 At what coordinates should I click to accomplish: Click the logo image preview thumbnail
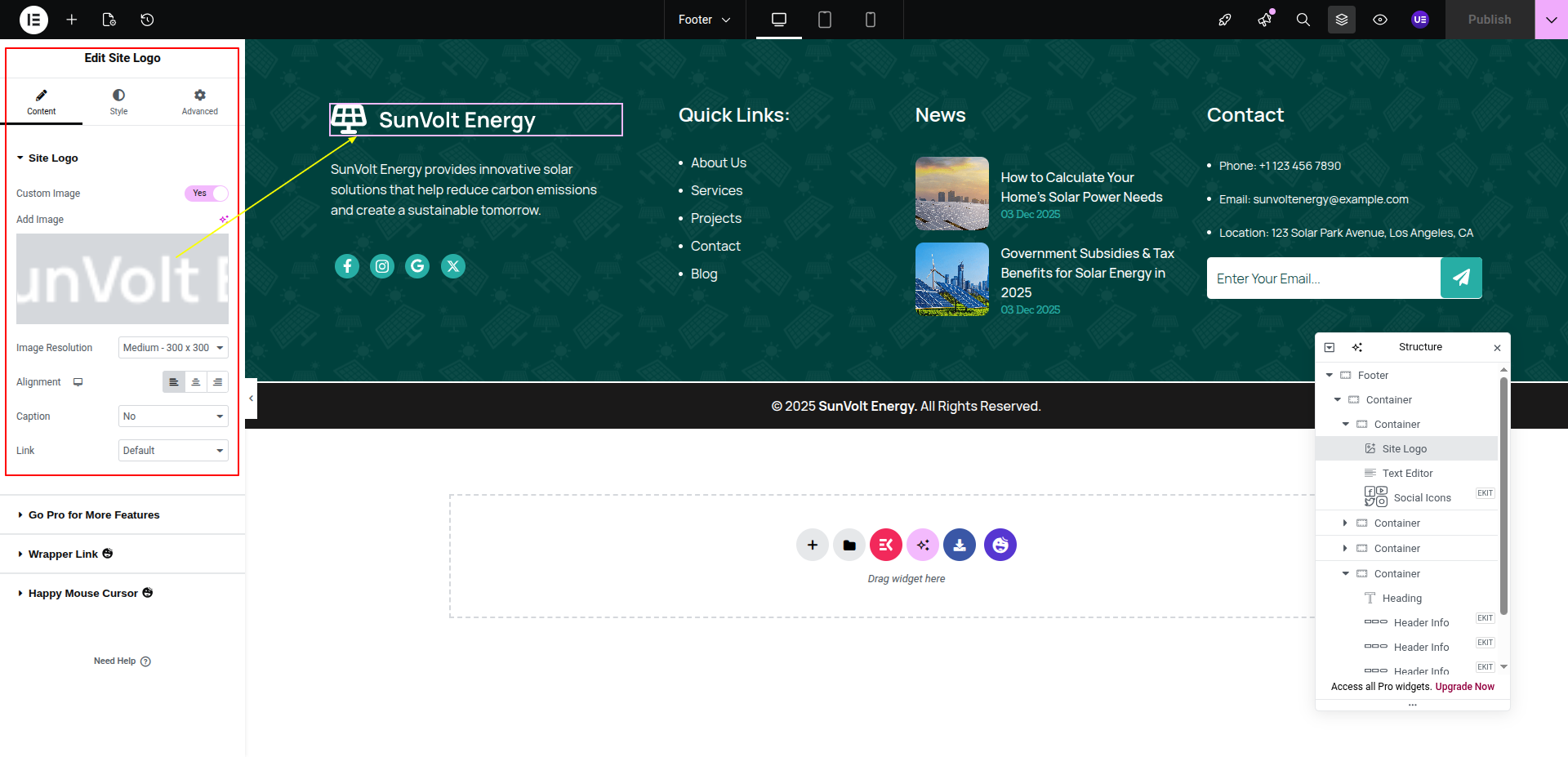coord(122,279)
